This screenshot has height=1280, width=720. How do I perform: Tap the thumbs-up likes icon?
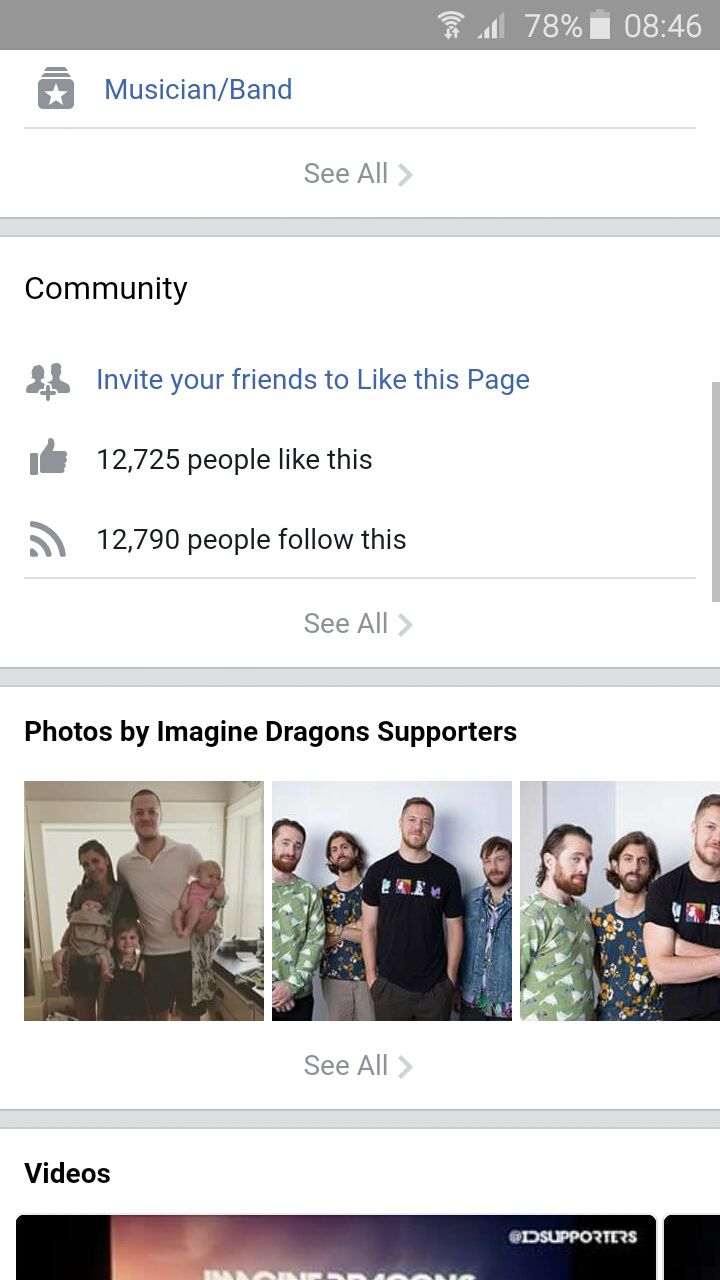point(48,459)
